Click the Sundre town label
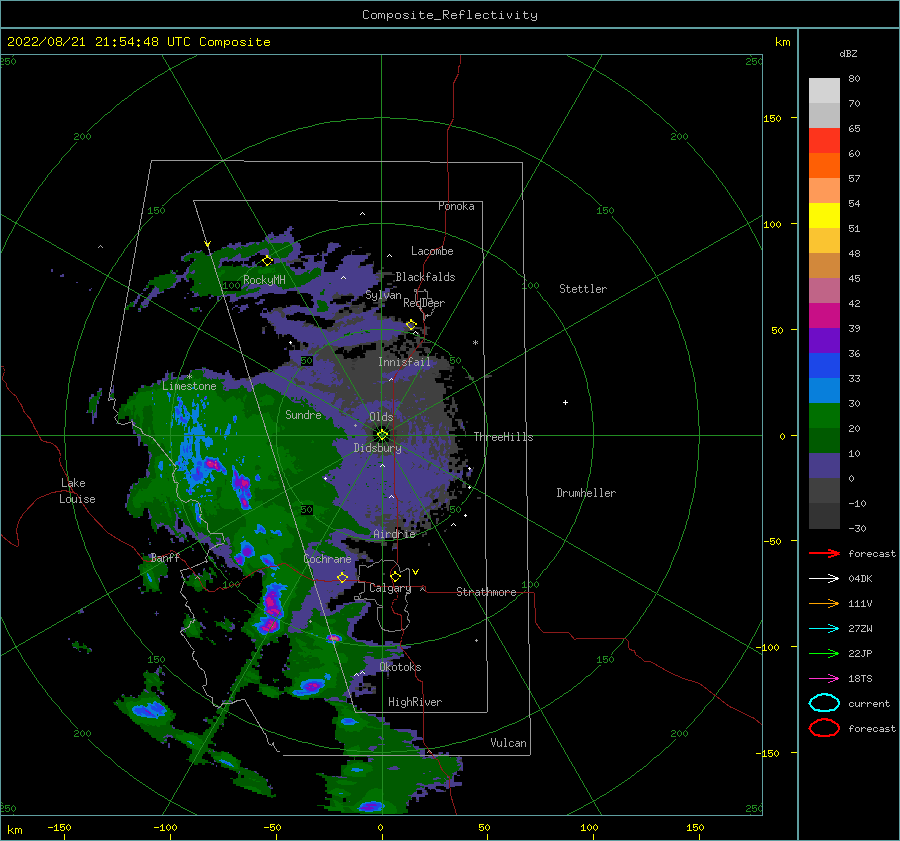 point(303,414)
